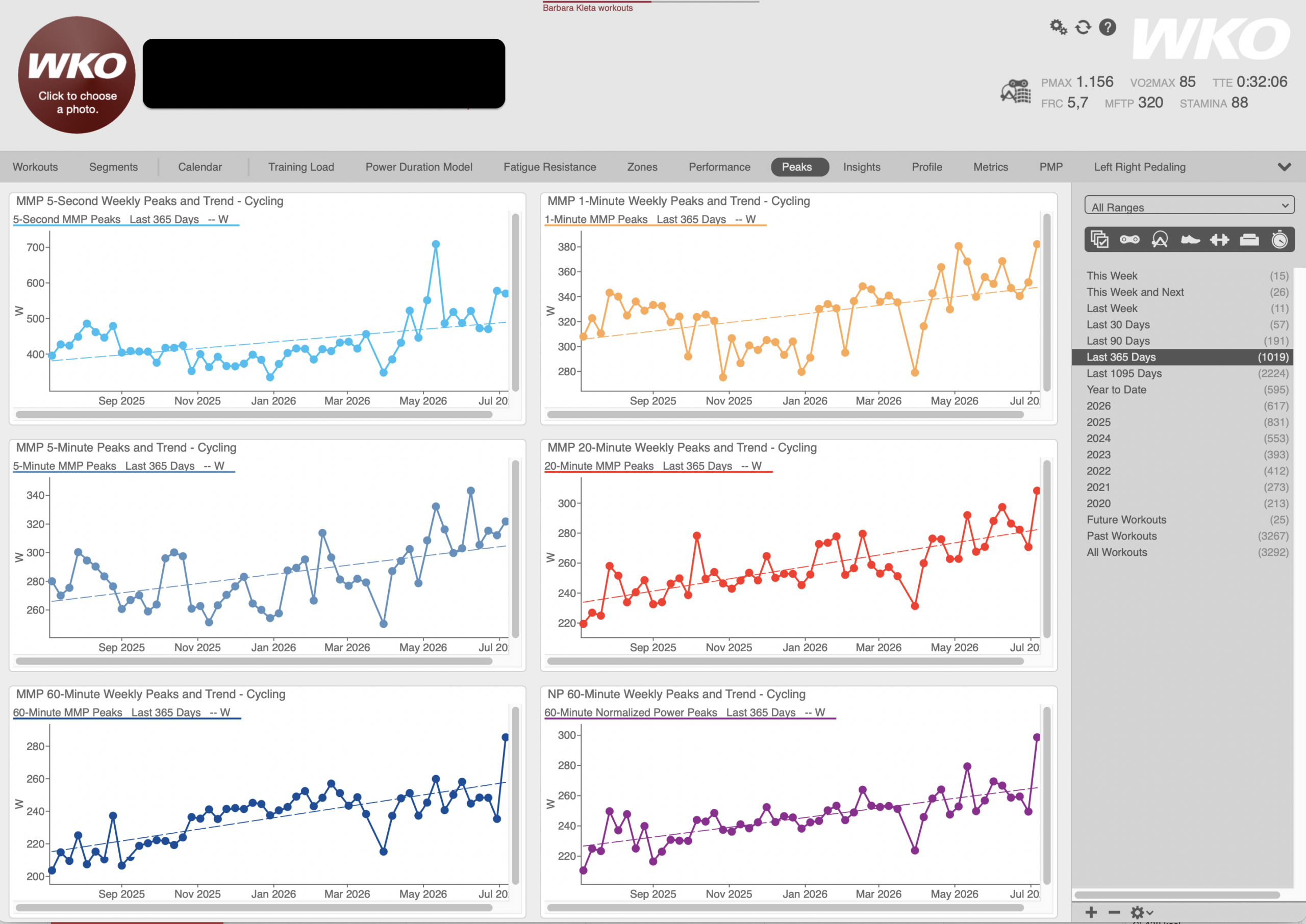Open the All Ranges dropdown
Image resolution: width=1306 pixels, height=924 pixels.
(1189, 206)
